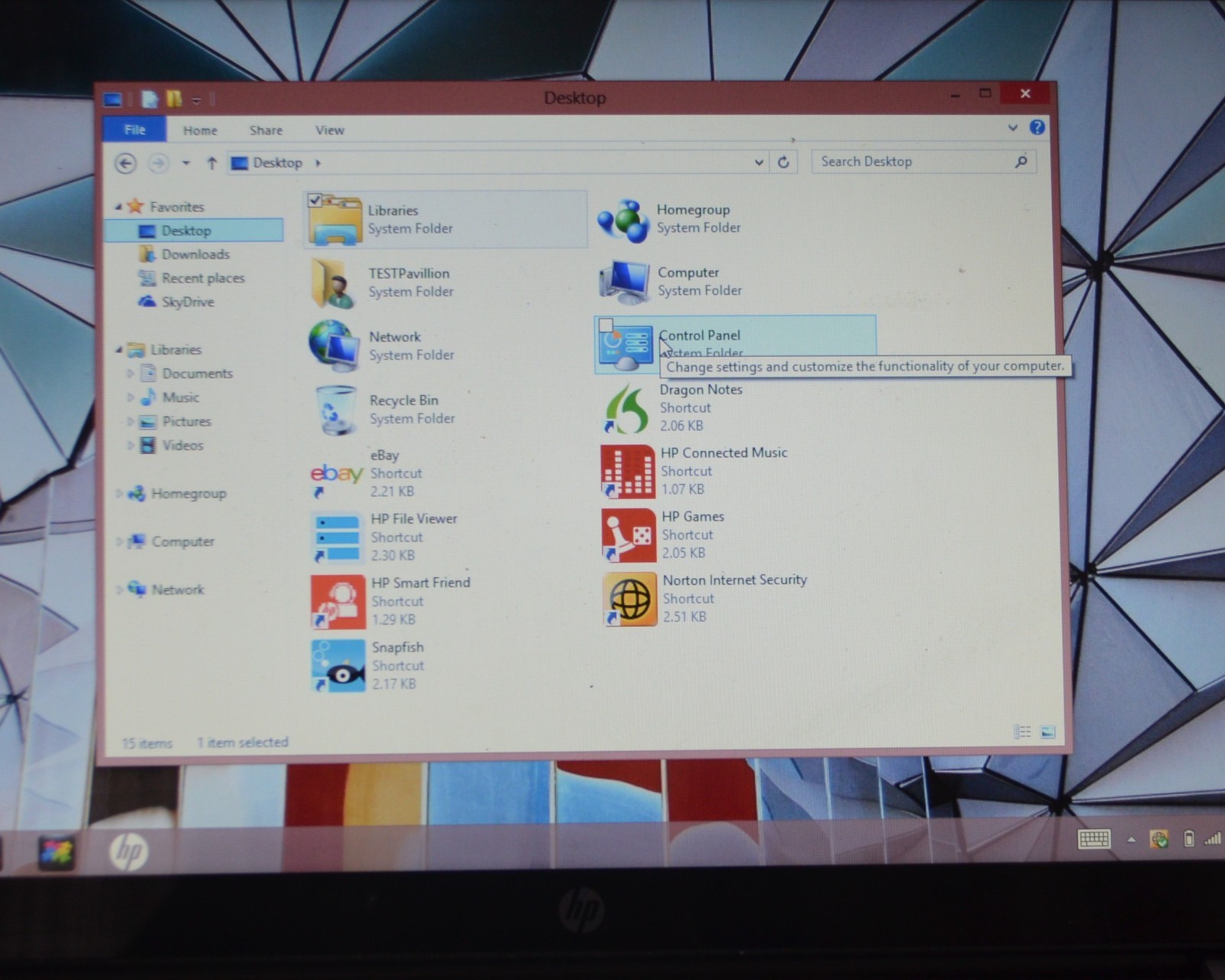The height and width of the screenshot is (980, 1225).
Task: Open the address bar history dropdown
Action: coord(759,162)
